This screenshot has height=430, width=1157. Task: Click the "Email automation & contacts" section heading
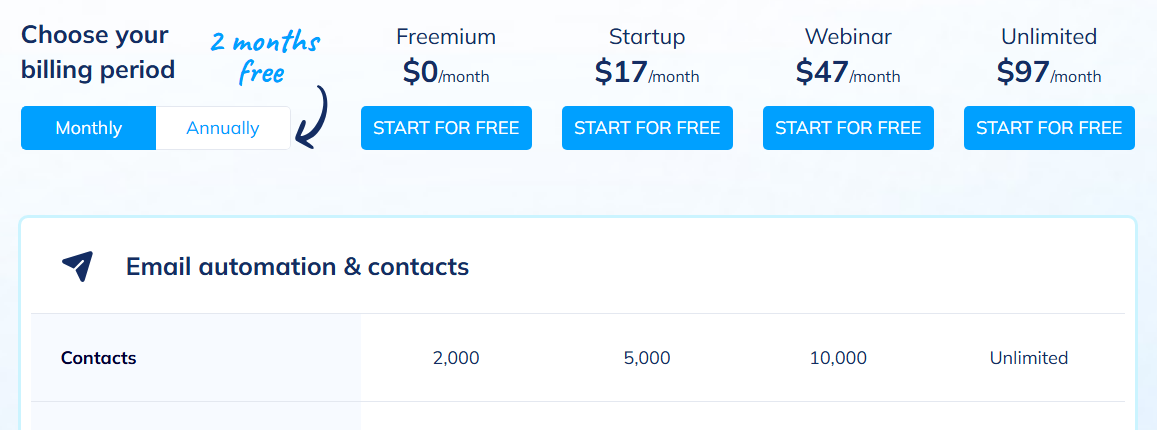(x=297, y=267)
